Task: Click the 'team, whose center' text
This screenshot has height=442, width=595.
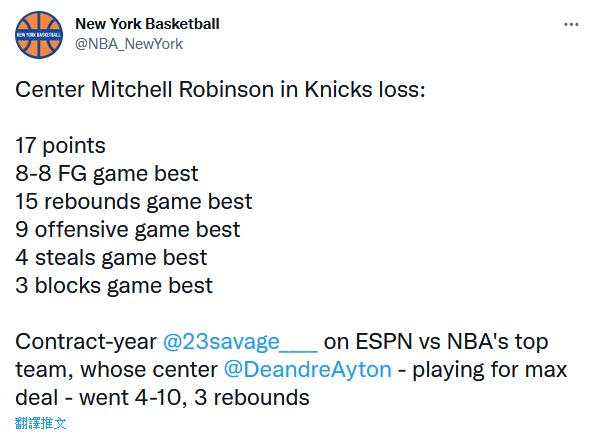Action: click(x=116, y=370)
